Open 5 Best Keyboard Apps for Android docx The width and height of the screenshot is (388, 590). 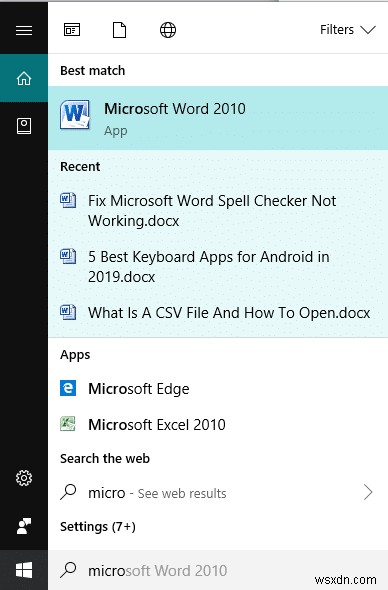[218, 267]
